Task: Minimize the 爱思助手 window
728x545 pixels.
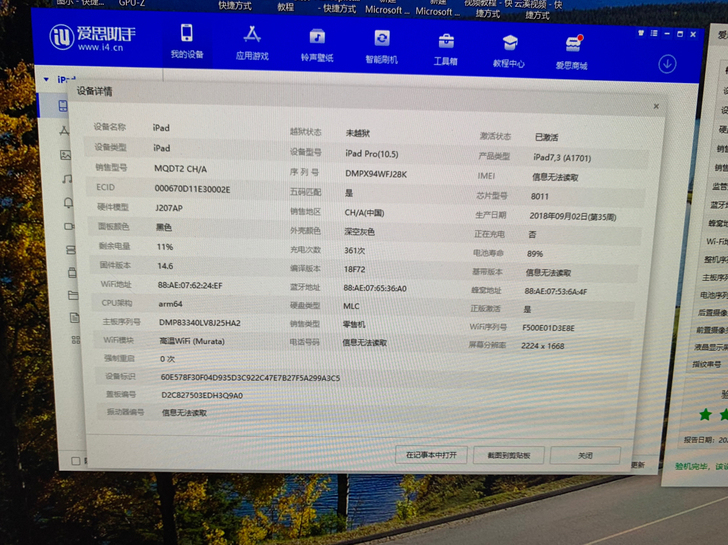Action: click(x=667, y=34)
